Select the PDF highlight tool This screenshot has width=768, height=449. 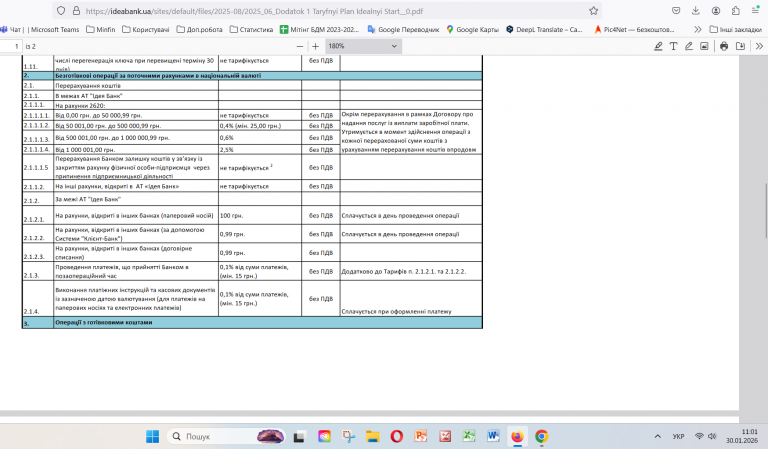[x=658, y=46]
